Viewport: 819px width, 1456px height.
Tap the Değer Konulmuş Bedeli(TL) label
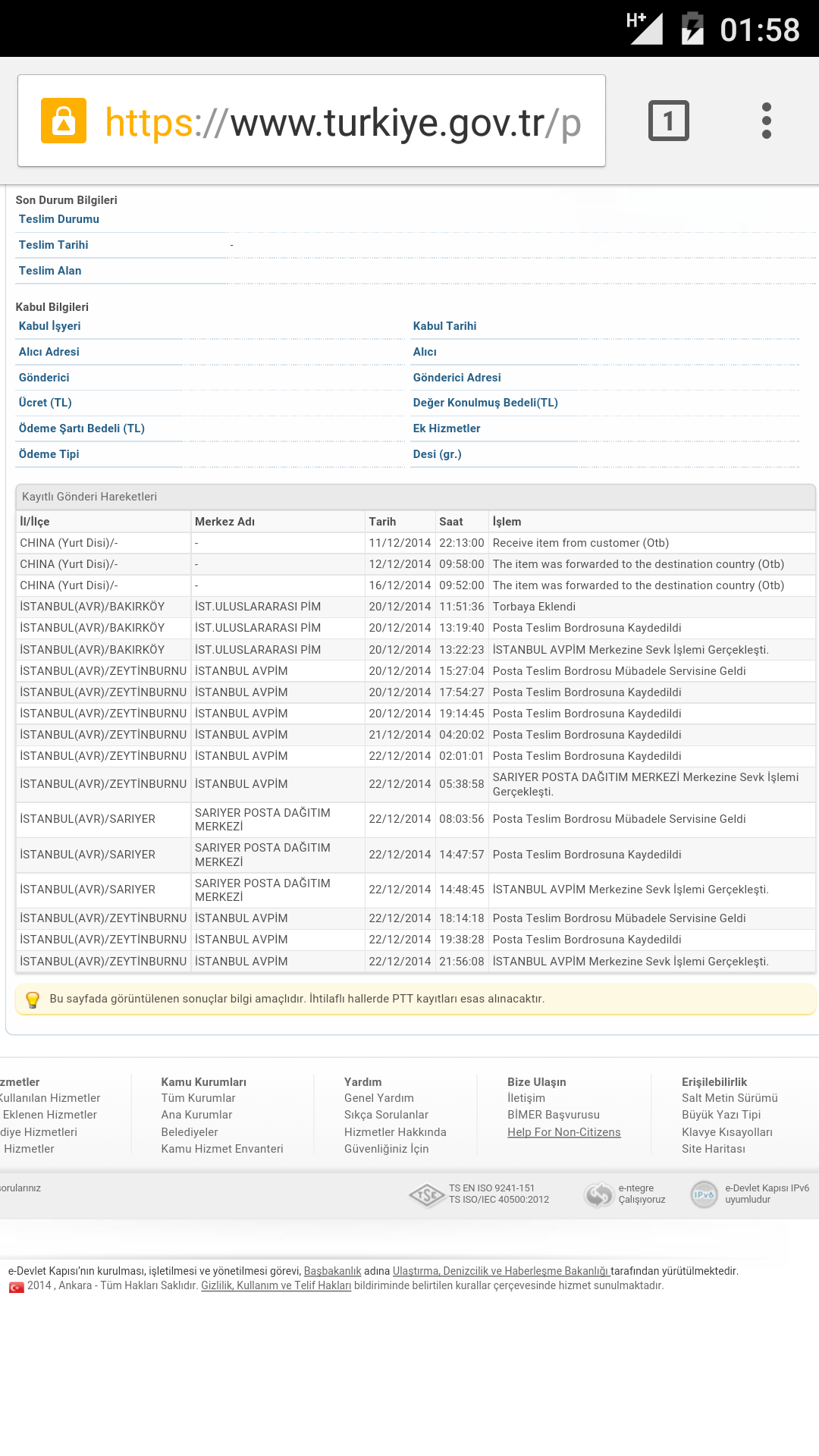(x=485, y=403)
